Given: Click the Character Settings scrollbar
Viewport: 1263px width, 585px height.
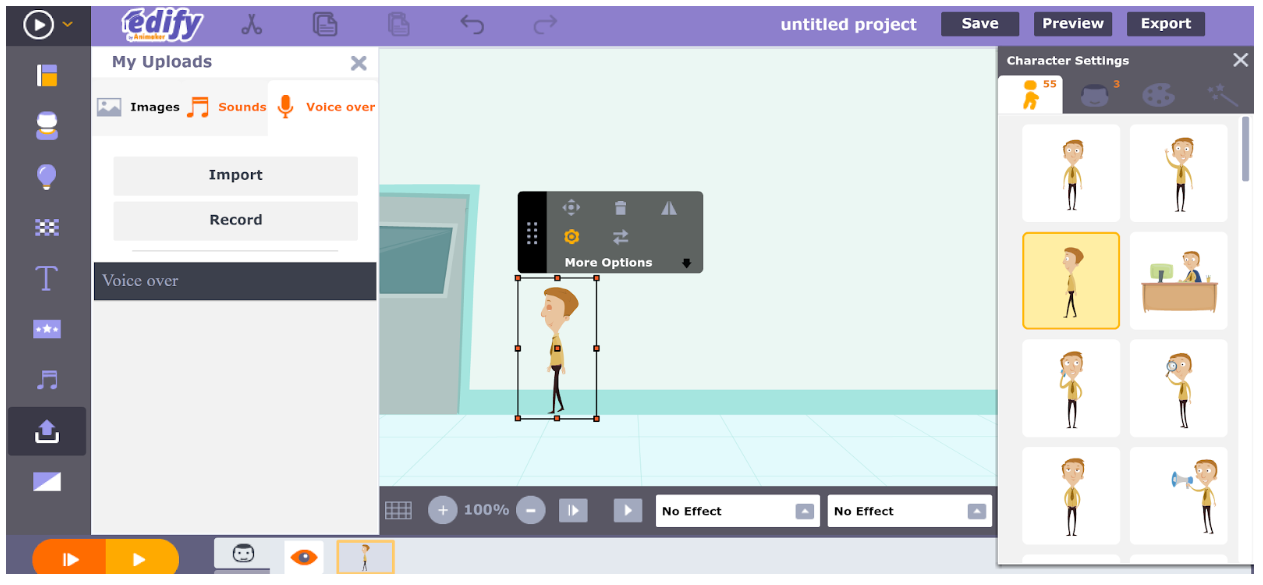Looking at the screenshot, I should click(x=1246, y=150).
